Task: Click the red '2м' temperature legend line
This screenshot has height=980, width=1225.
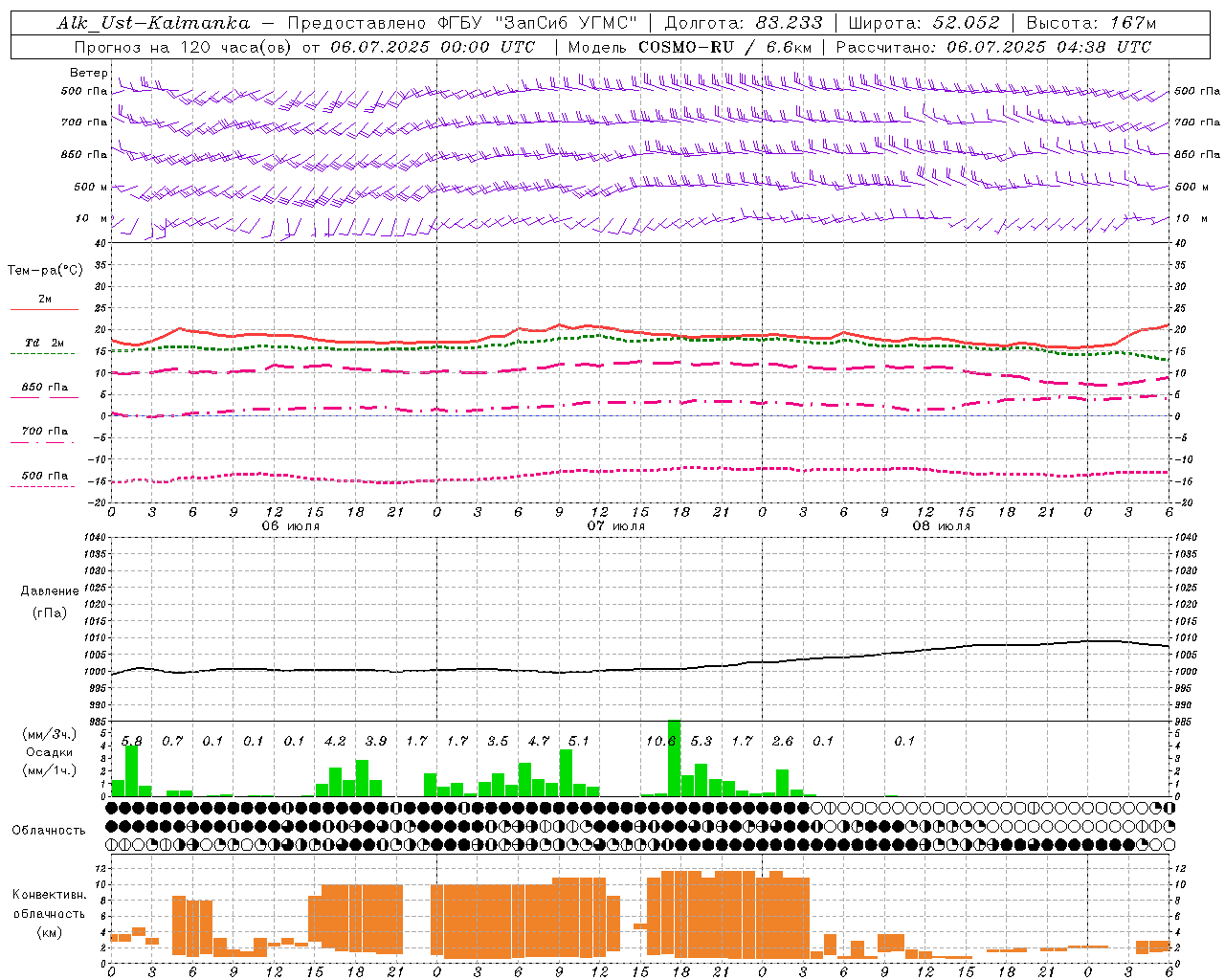Action: point(44,310)
